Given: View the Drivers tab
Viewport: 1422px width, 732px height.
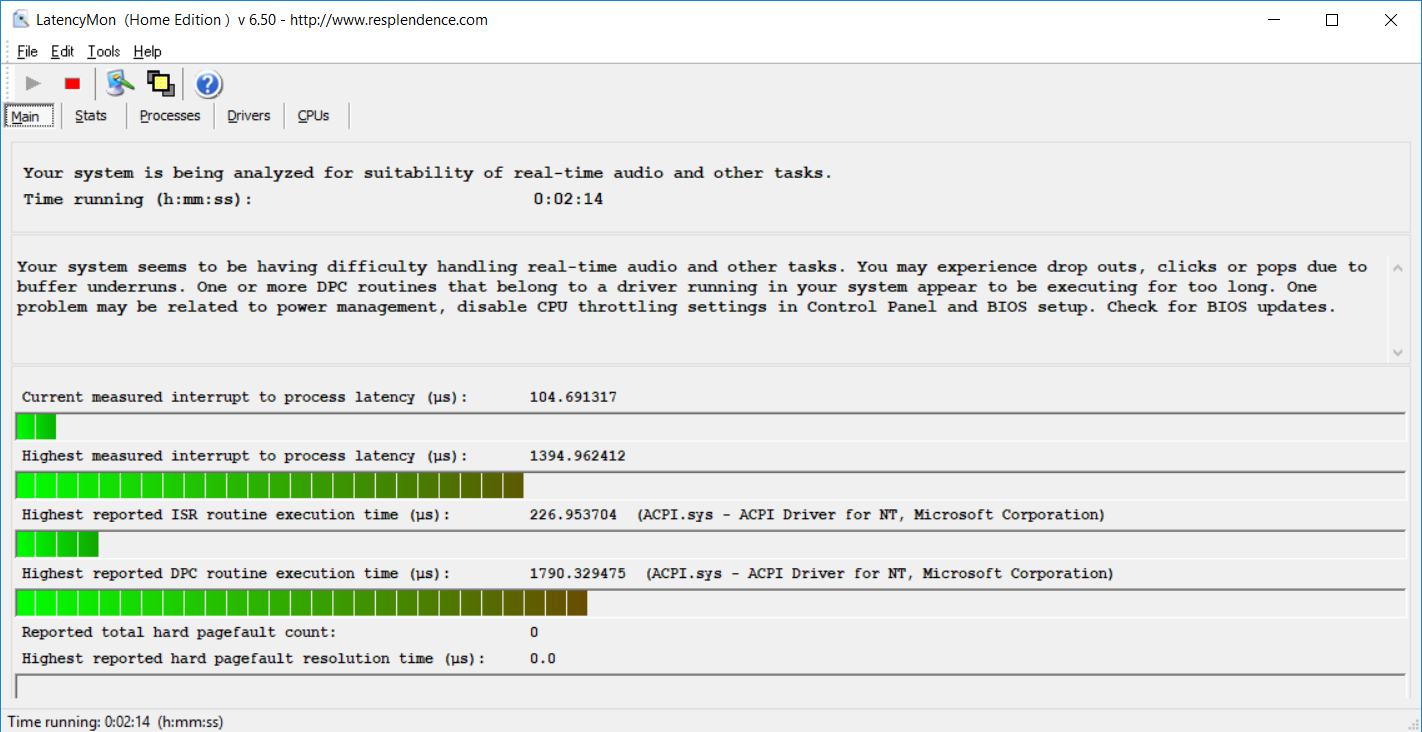Looking at the screenshot, I should click(x=248, y=116).
